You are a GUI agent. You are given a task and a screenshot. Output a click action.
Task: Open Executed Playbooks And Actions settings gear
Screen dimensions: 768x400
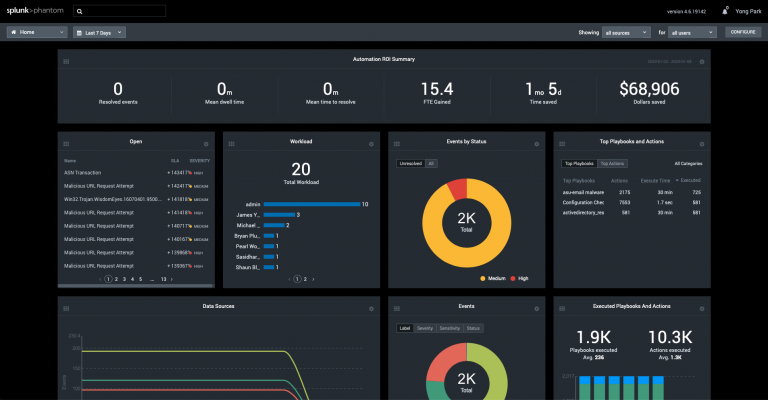[702, 308]
